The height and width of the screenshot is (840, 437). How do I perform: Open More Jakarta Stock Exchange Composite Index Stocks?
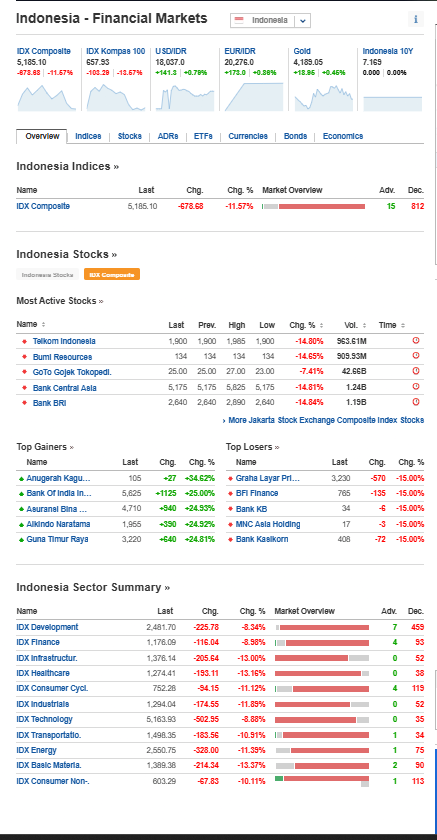point(323,421)
